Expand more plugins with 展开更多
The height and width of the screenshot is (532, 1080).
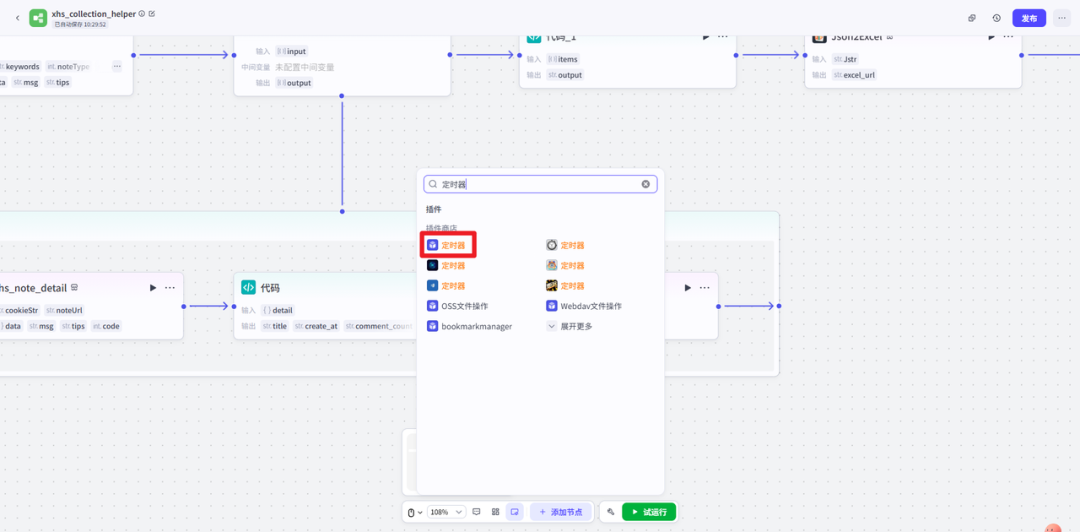[571, 326]
